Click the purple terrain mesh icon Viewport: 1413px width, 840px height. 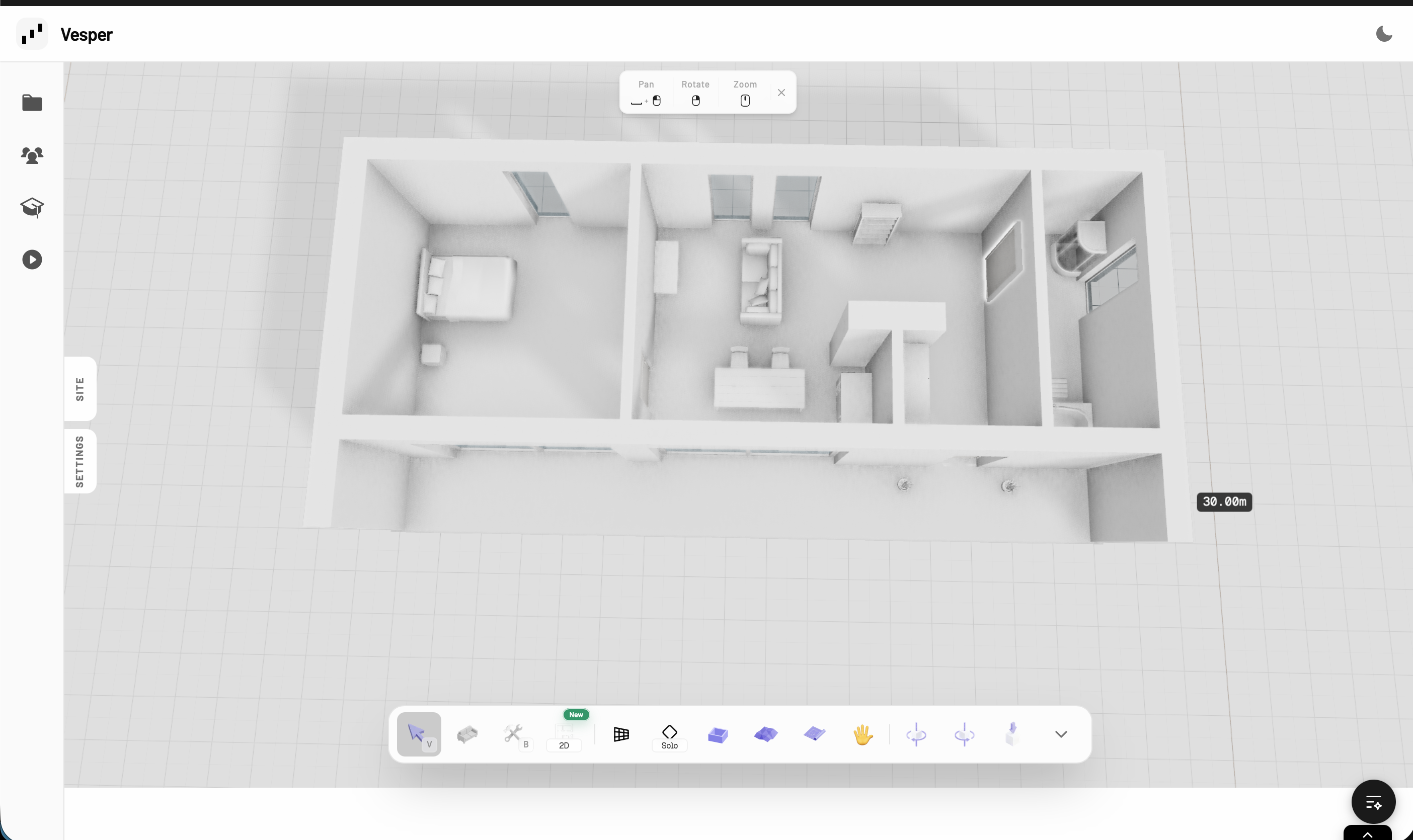coord(765,734)
